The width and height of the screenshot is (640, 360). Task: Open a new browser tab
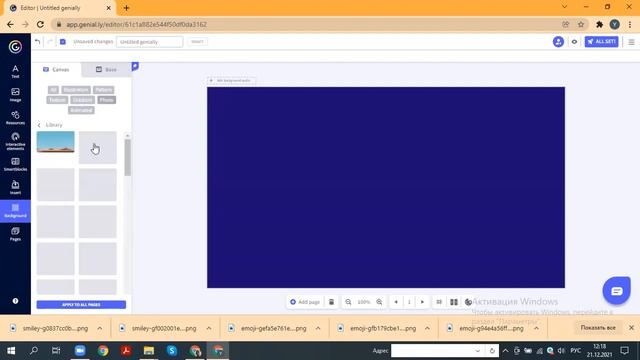tap(126, 8)
